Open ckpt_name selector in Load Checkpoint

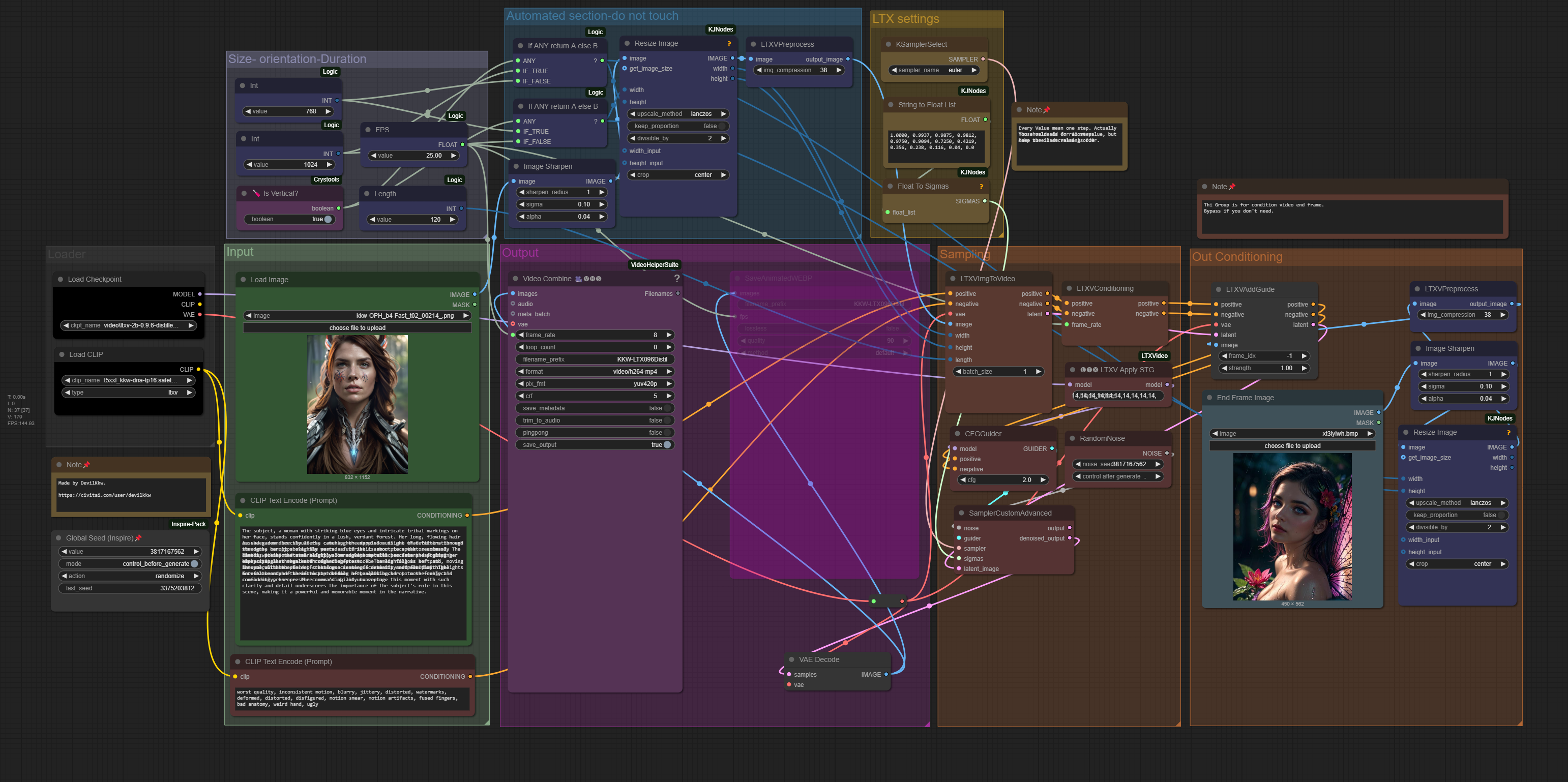click(129, 325)
